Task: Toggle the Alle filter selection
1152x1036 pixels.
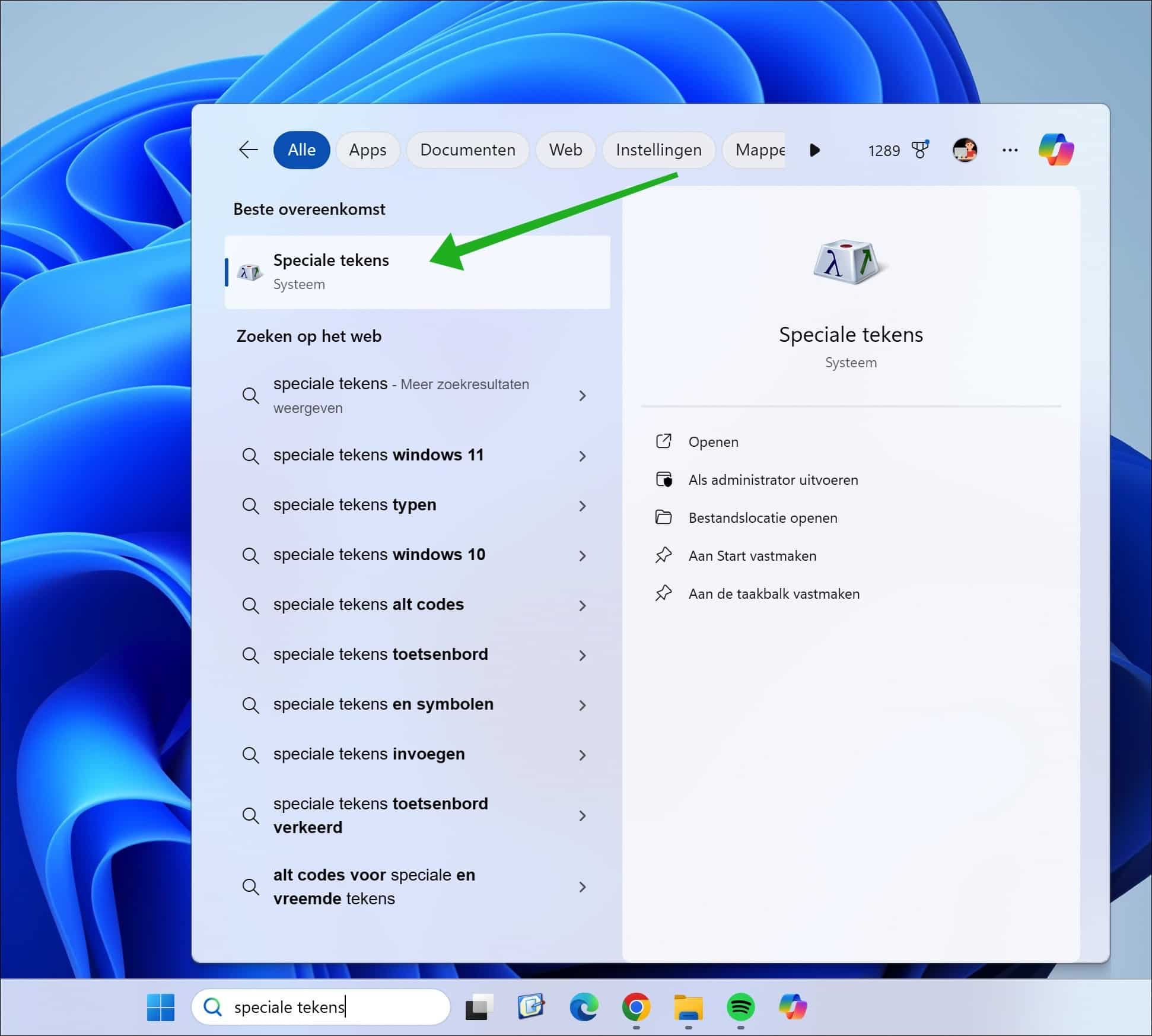Action: (x=301, y=150)
